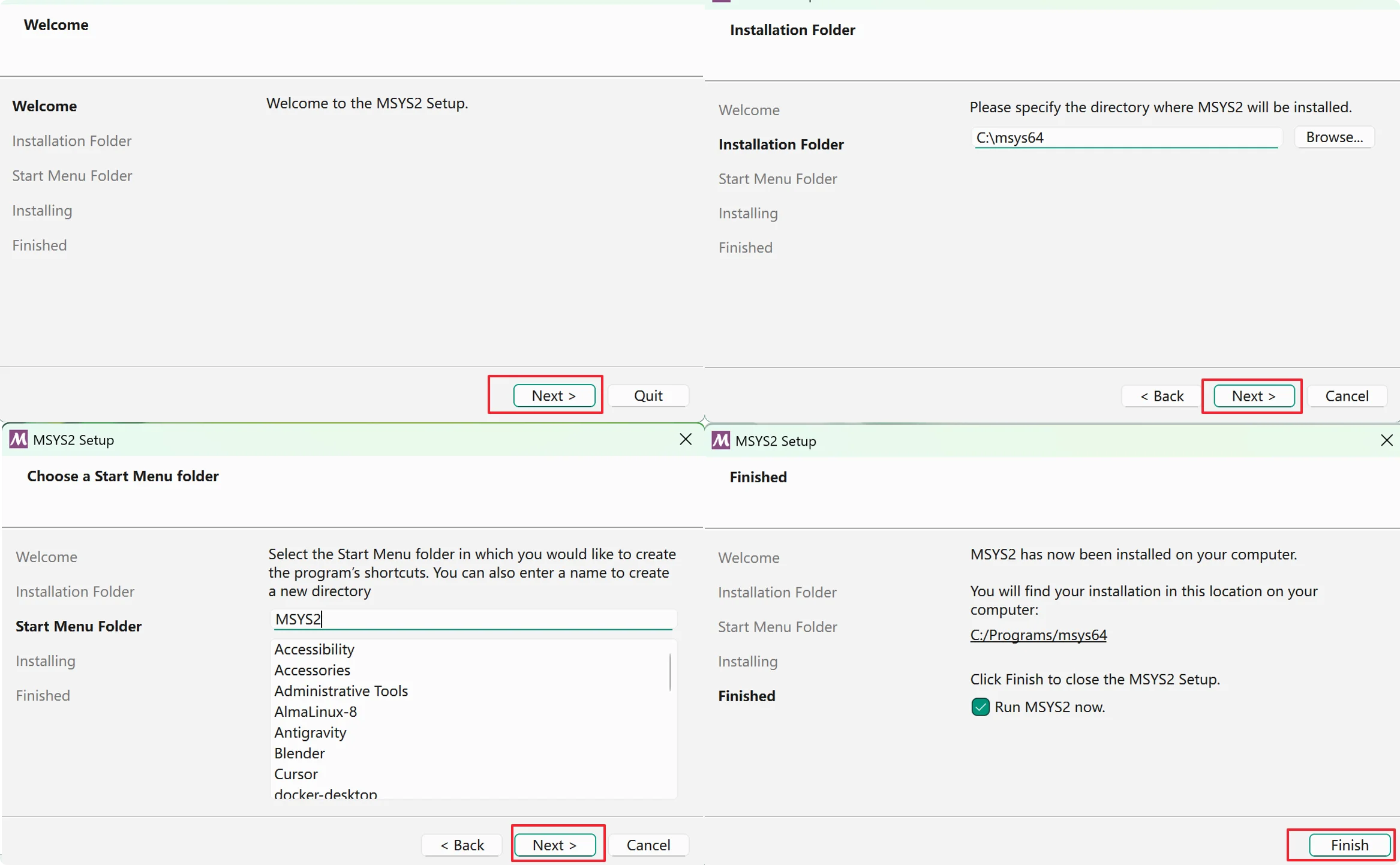Click Start Menu Folder step in Welcome page sidebar
Image resolution: width=1400 pixels, height=865 pixels.
click(72, 176)
